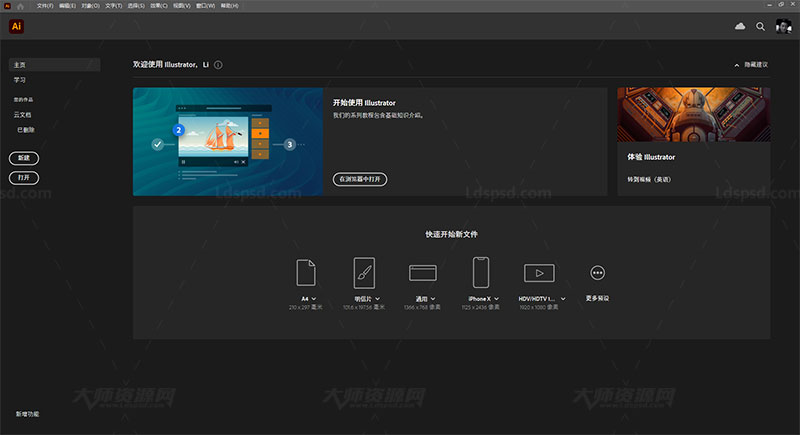
Task: Select the iPhone X preset icon
Action: pyautogui.click(x=481, y=272)
